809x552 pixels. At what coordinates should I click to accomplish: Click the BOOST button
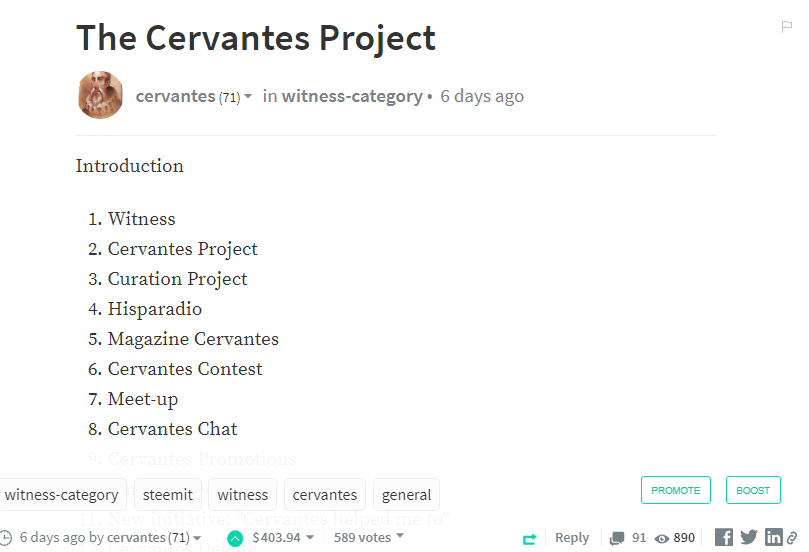[x=753, y=490]
